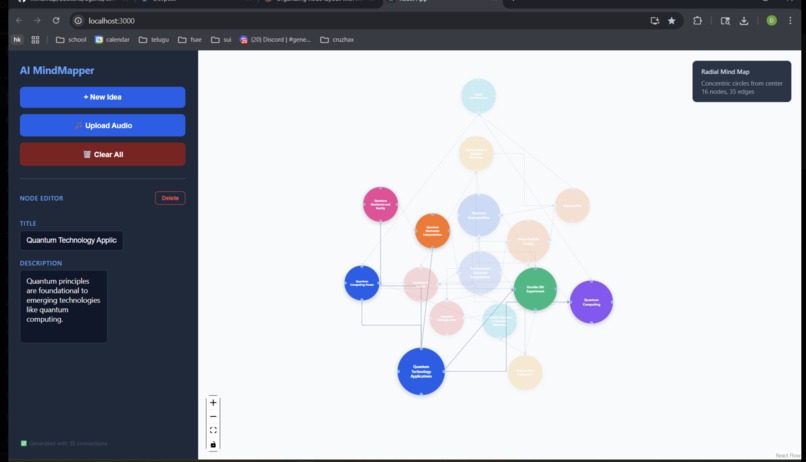Open the cruzhax bookmarks folder
Screen dimensions: 806x462
(x=337, y=40)
